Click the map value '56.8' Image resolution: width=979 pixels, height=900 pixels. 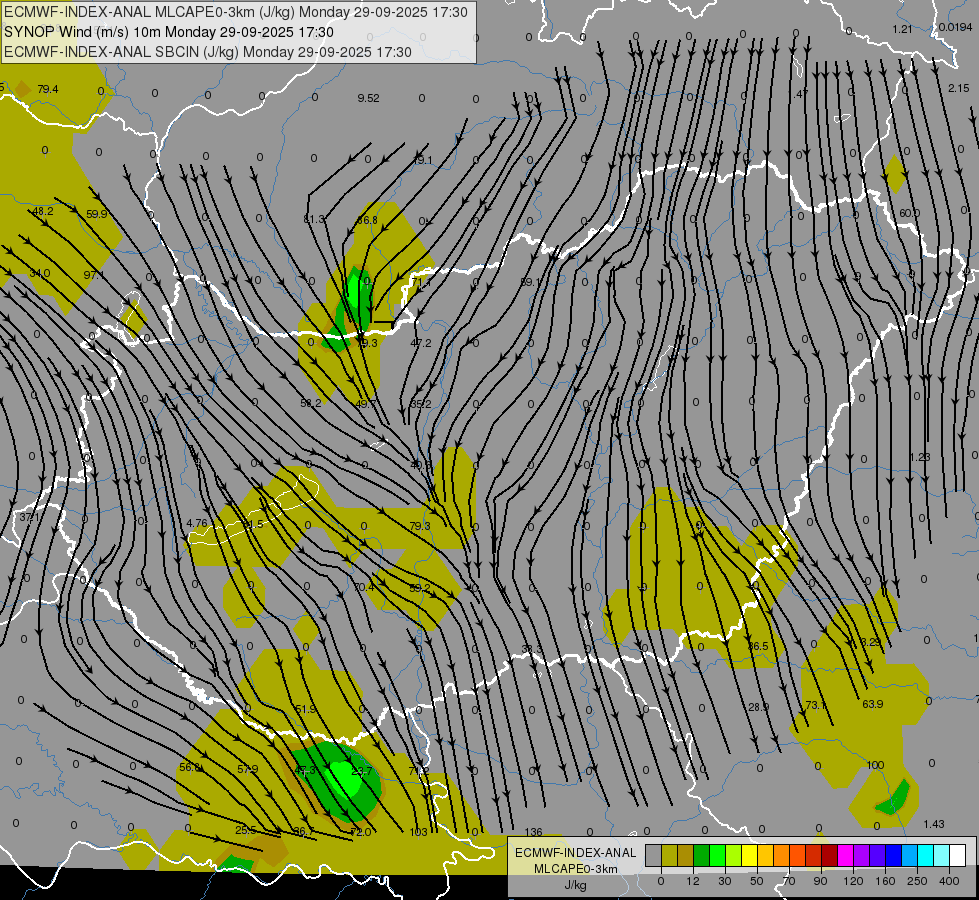(190, 767)
